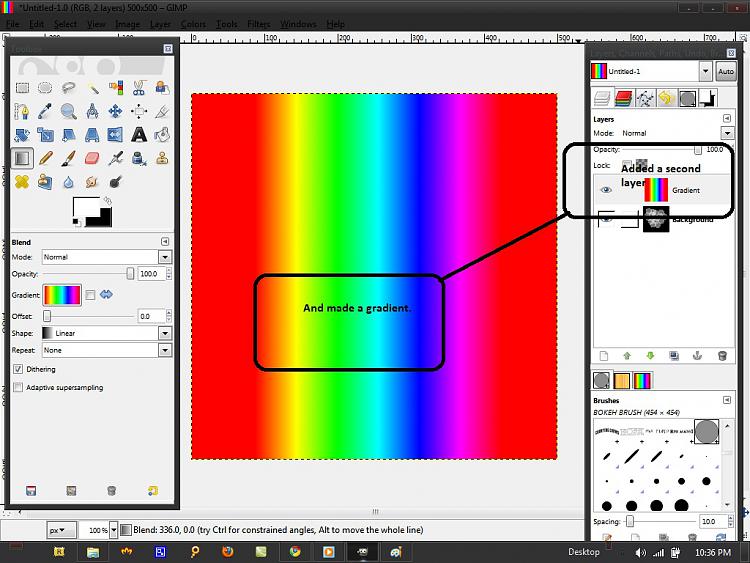Viewport: 750px width, 563px height.
Task: Select the Crop tool
Action: point(162,111)
